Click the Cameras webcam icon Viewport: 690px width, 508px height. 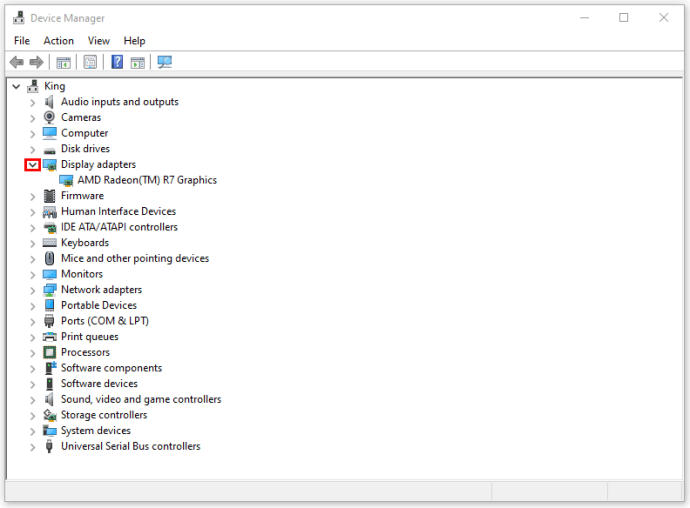49,118
